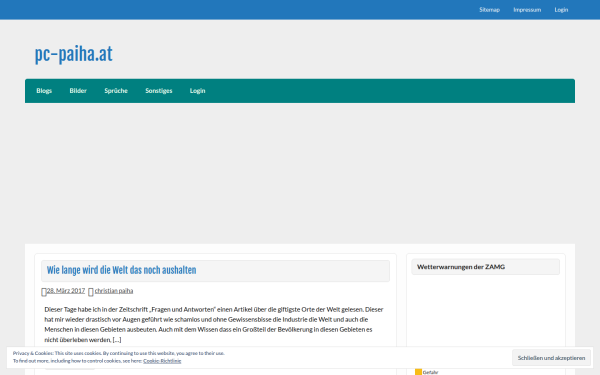Viewport: 600px width, 375px height.
Task: Go to pc-paiha.at site title
Action: [74, 54]
